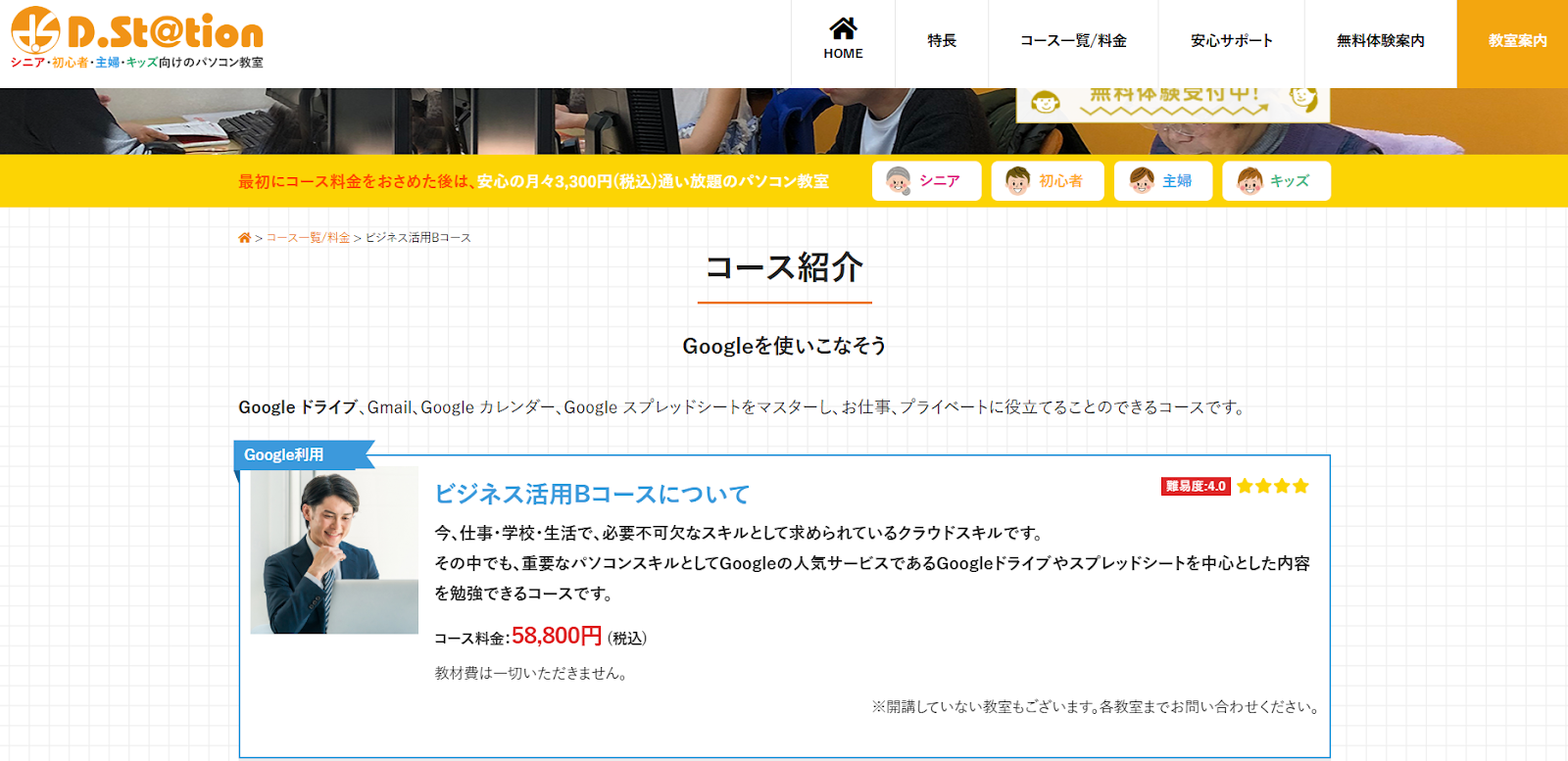This screenshot has height=761, width=1568.
Task: Select the 主婦 category button
Action: point(1162,181)
